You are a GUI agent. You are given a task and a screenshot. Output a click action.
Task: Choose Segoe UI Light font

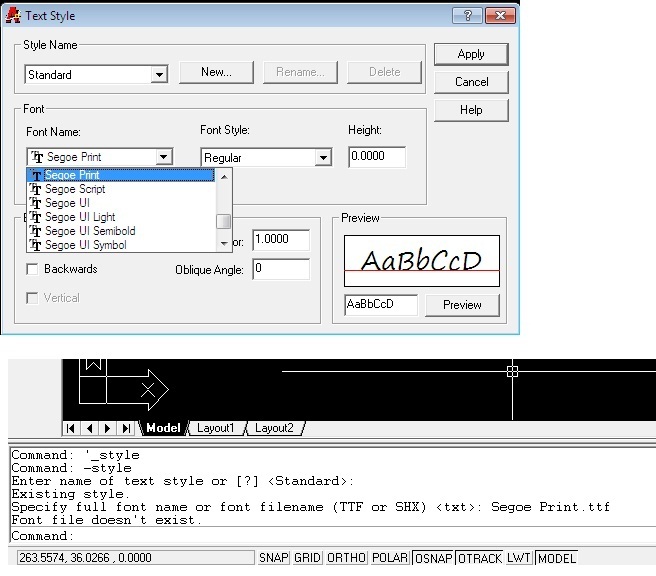(x=121, y=217)
